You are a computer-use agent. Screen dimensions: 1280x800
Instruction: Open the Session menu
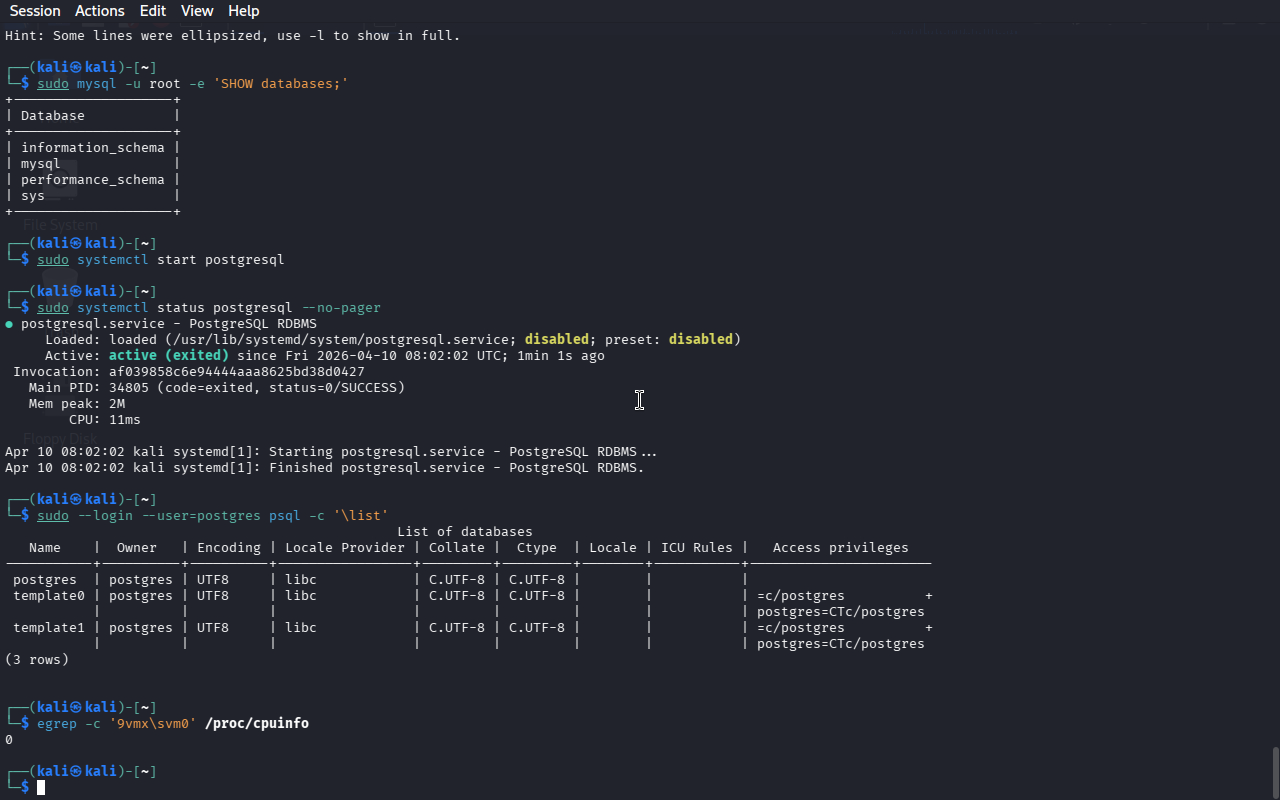(x=35, y=11)
